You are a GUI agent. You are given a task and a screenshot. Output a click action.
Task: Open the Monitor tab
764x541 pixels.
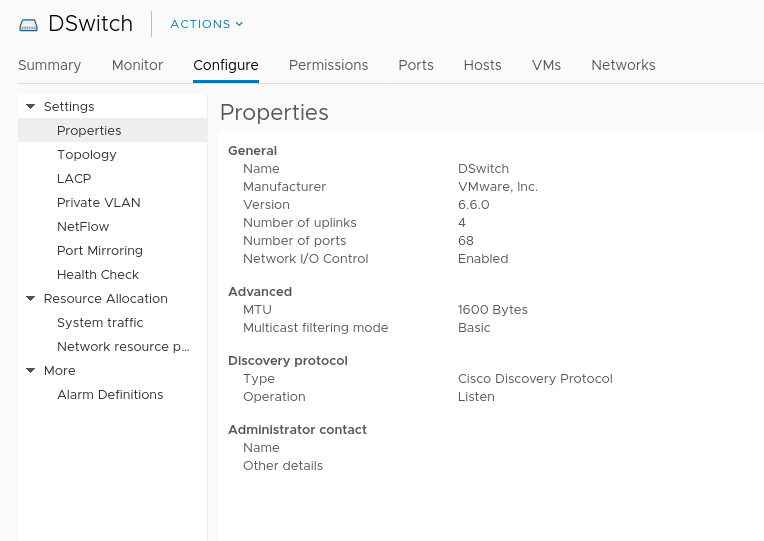137,65
